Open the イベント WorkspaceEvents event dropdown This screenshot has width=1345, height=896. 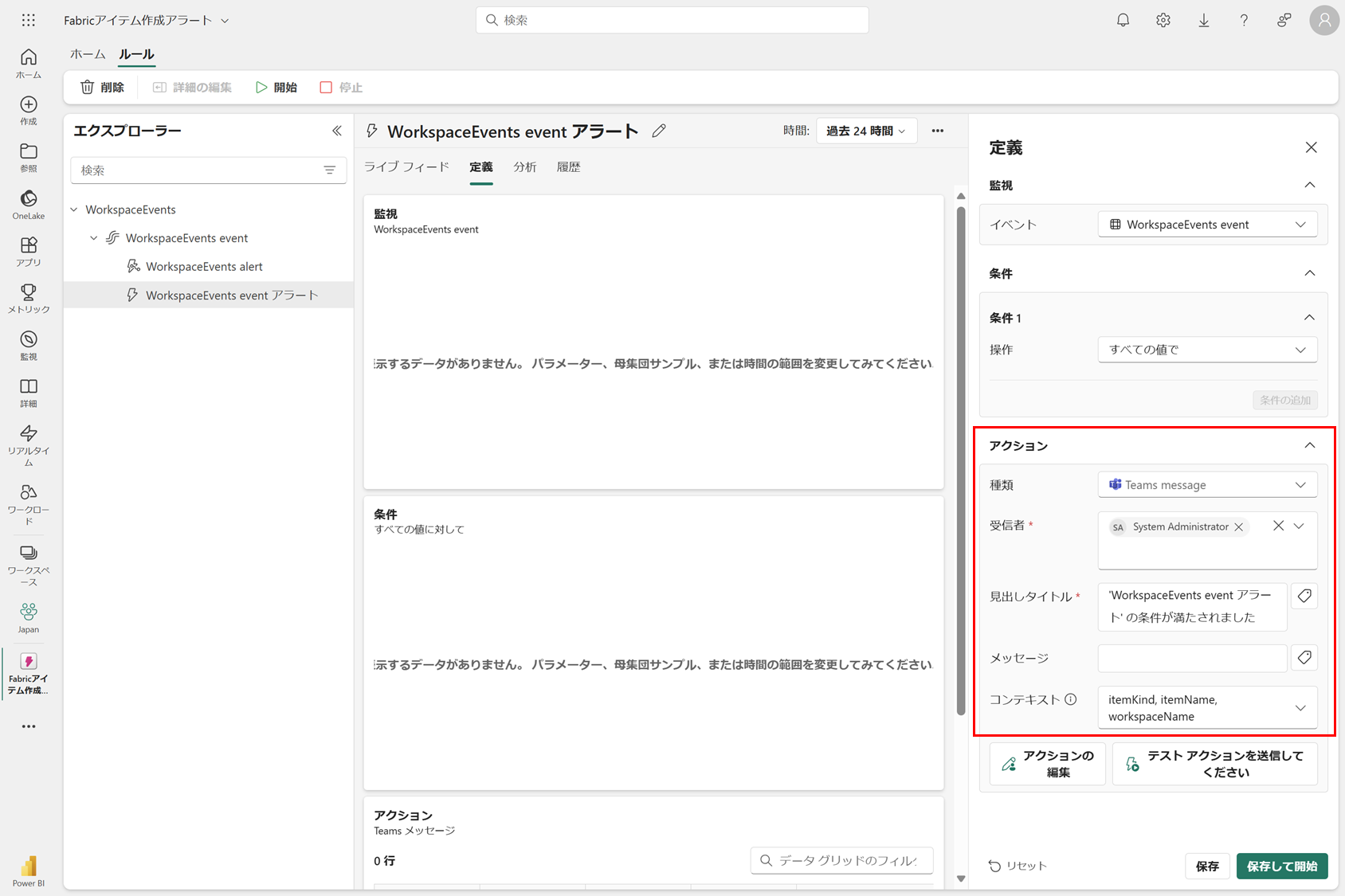click(1208, 225)
